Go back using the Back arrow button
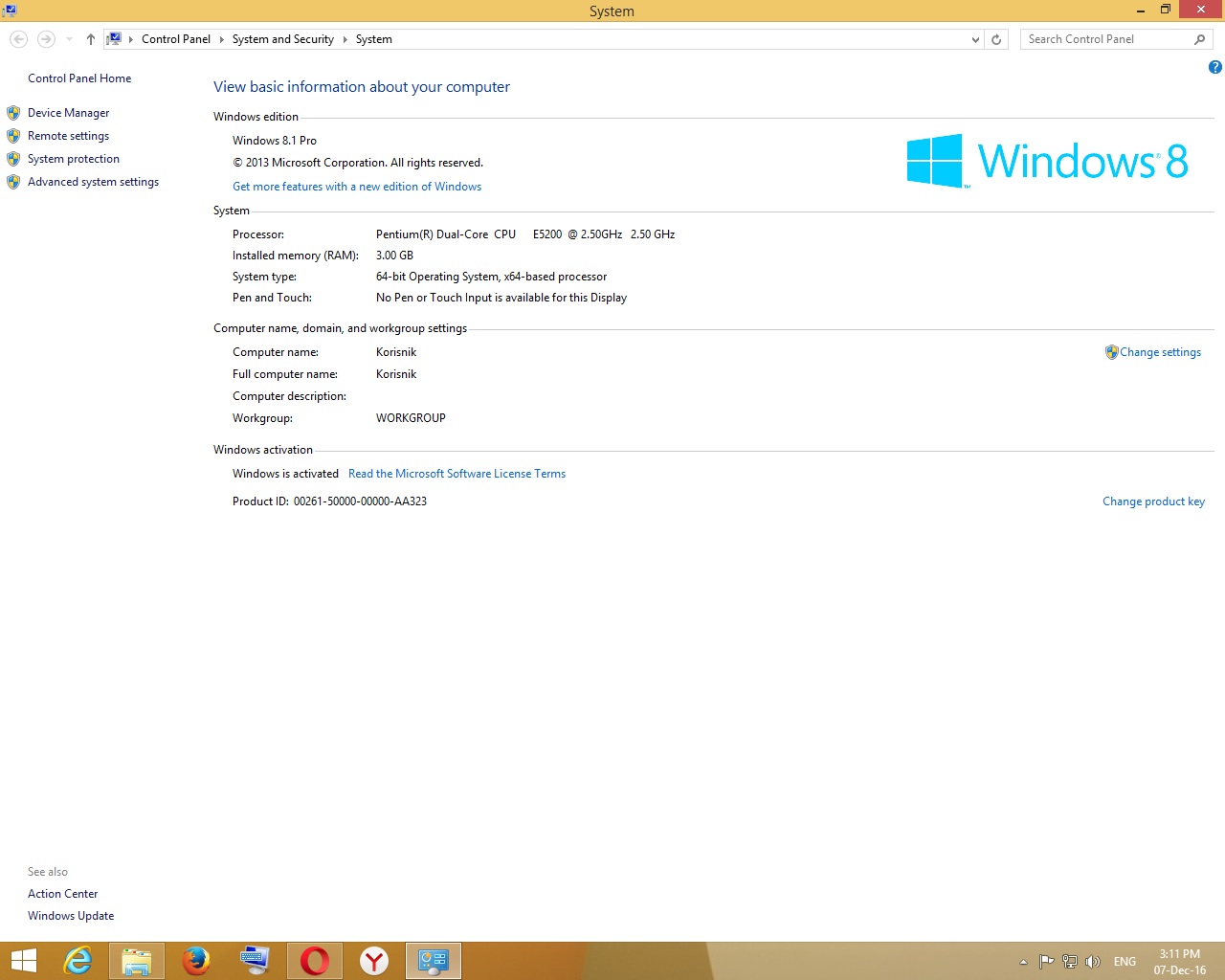Screen dimensions: 1225x980 pos(18,39)
